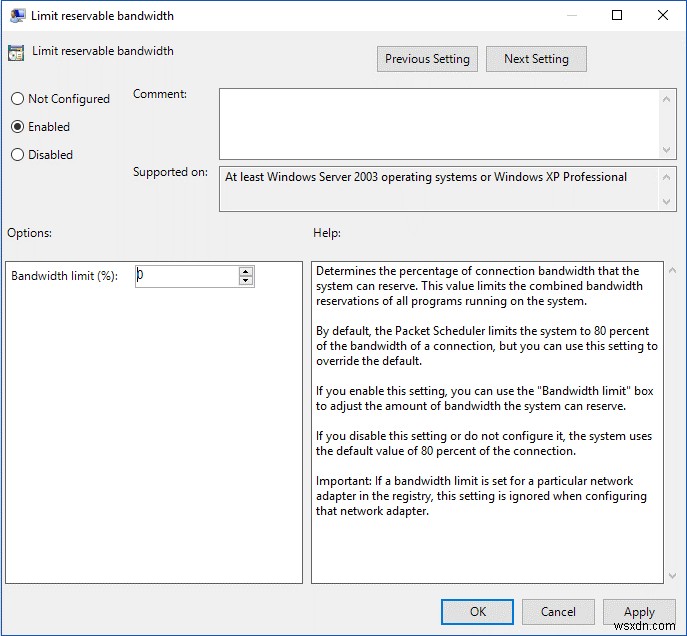Apply the bandwidth policy changes

[639, 611]
